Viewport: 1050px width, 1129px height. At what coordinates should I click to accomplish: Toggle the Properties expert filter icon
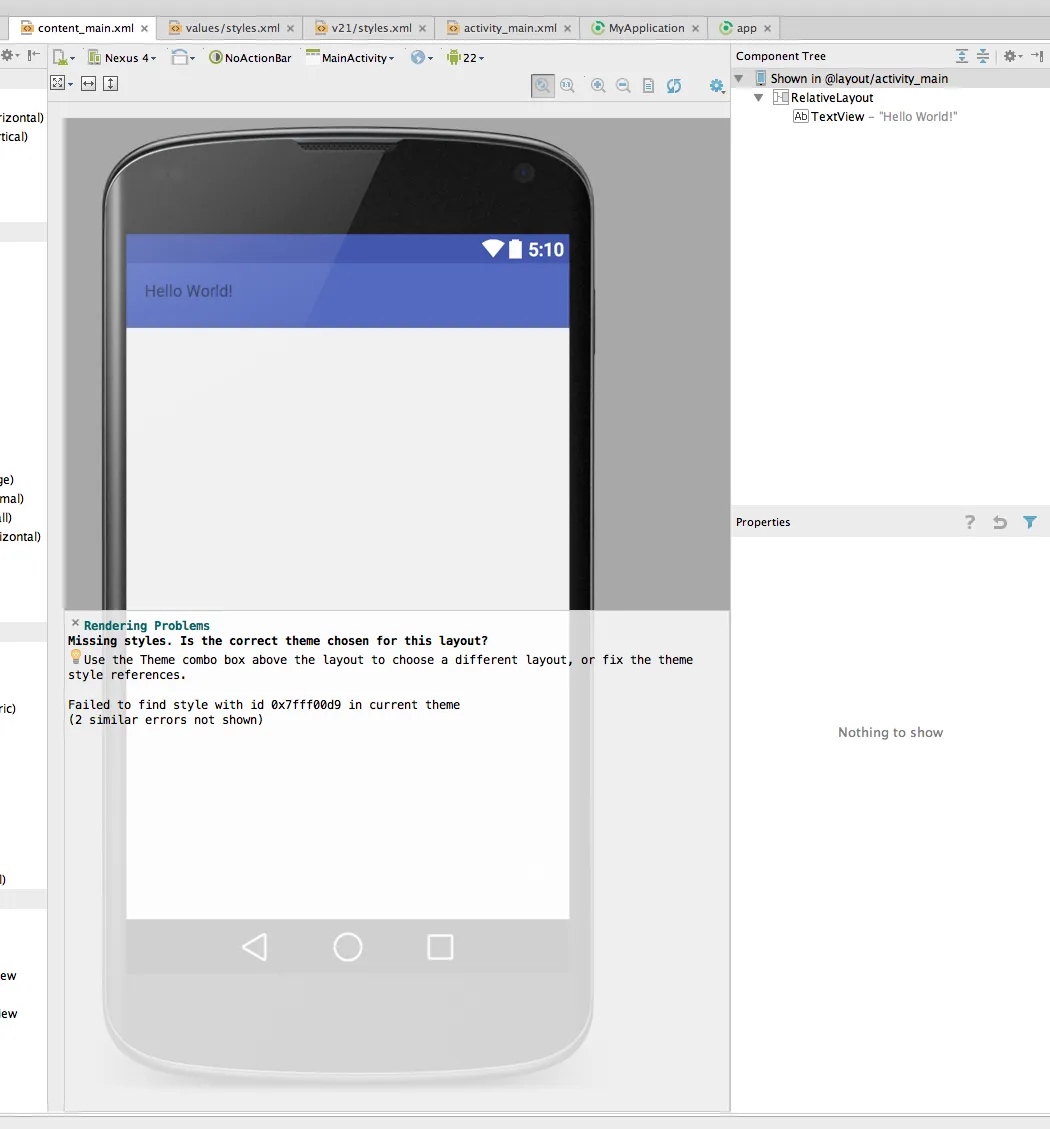(x=1030, y=522)
